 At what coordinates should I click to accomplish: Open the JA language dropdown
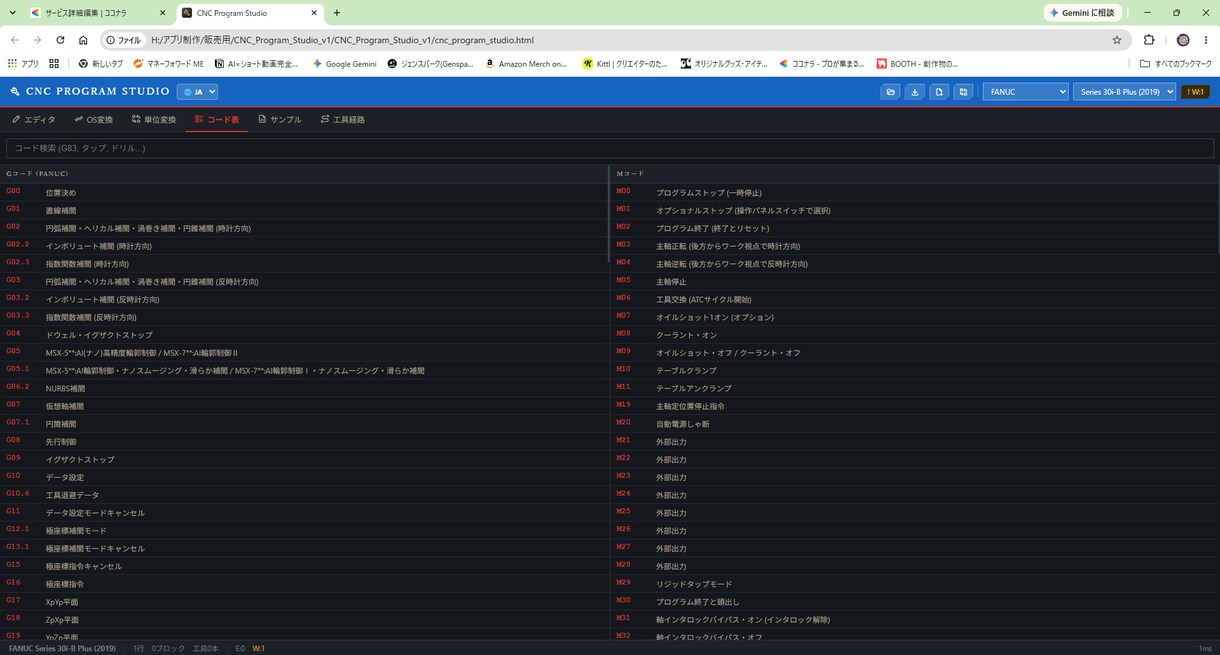[197, 91]
